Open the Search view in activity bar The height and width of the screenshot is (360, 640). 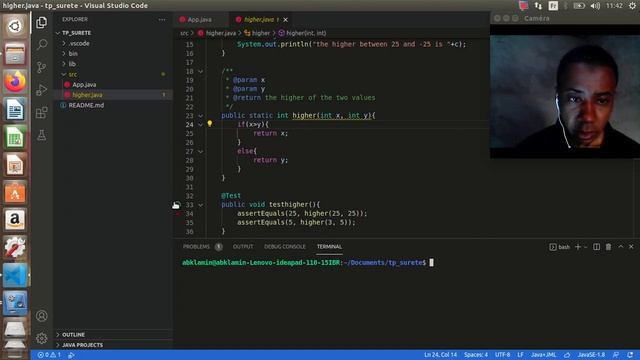(x=41, y=44)
